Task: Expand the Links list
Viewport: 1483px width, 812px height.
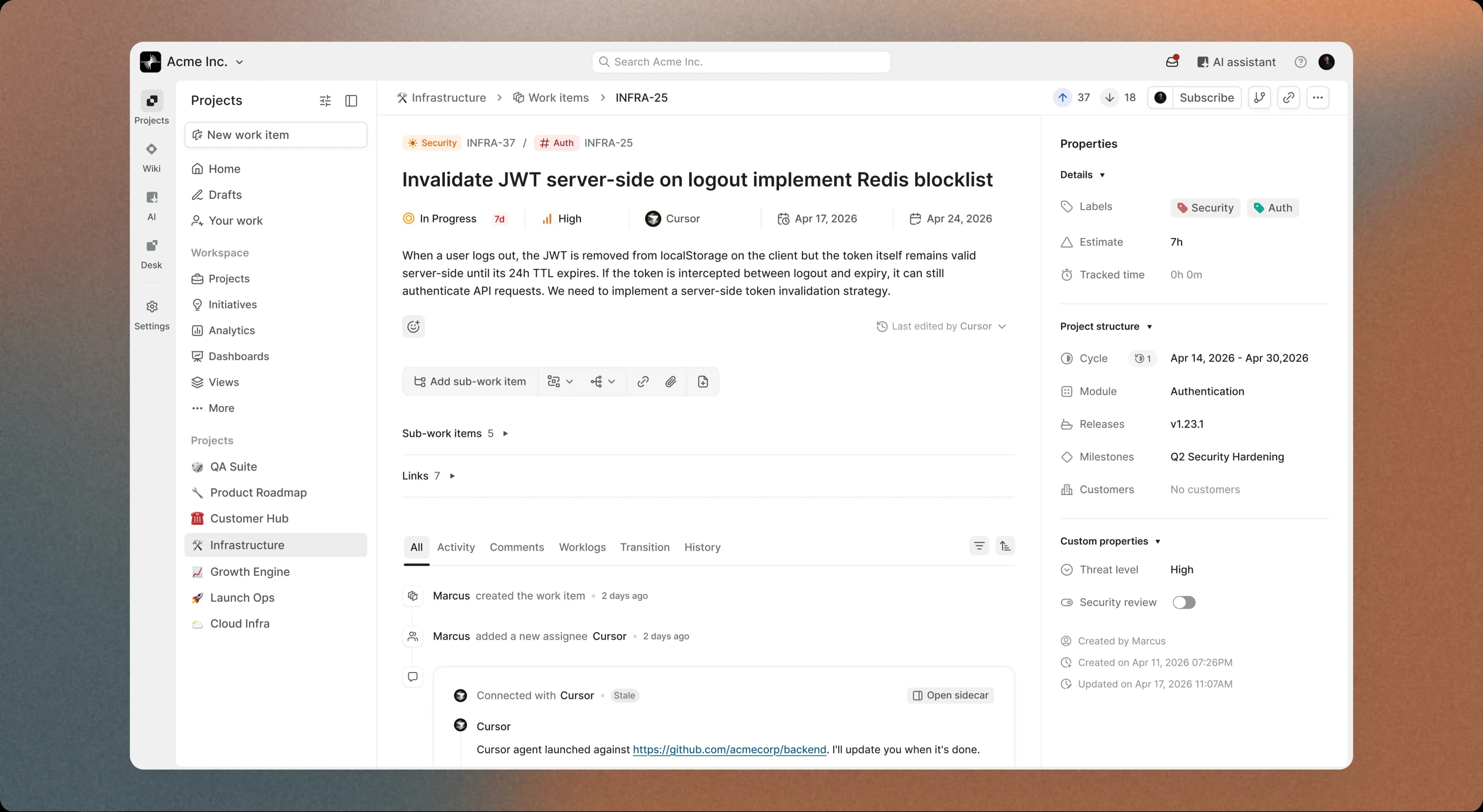Action: click(428, 476)
